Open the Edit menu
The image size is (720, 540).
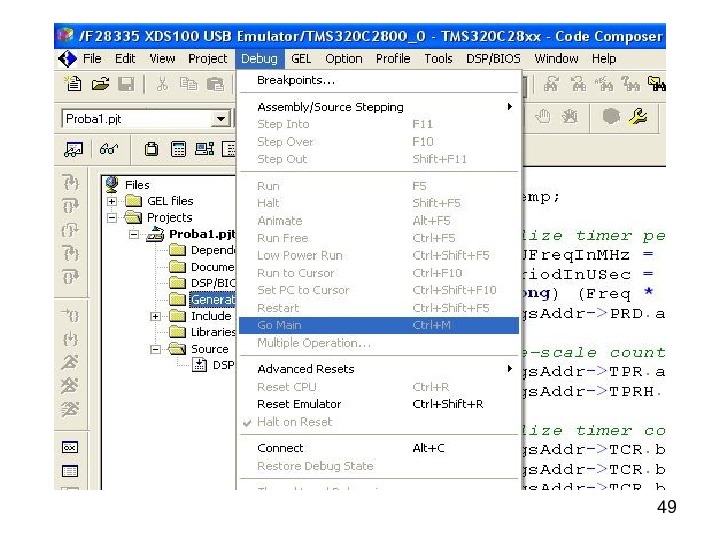pos(125,59)
